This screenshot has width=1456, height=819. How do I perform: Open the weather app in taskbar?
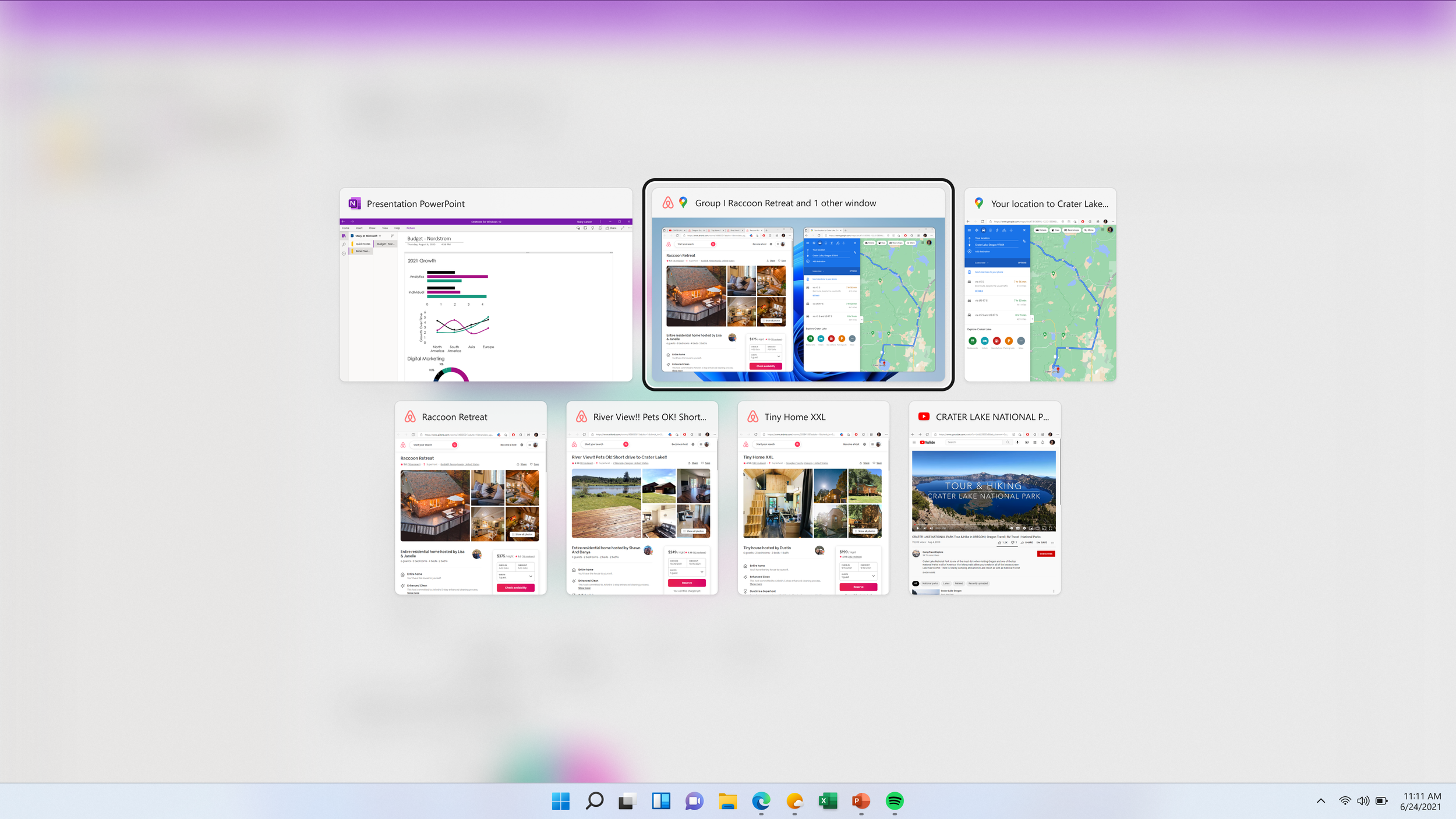pos(794,801)
